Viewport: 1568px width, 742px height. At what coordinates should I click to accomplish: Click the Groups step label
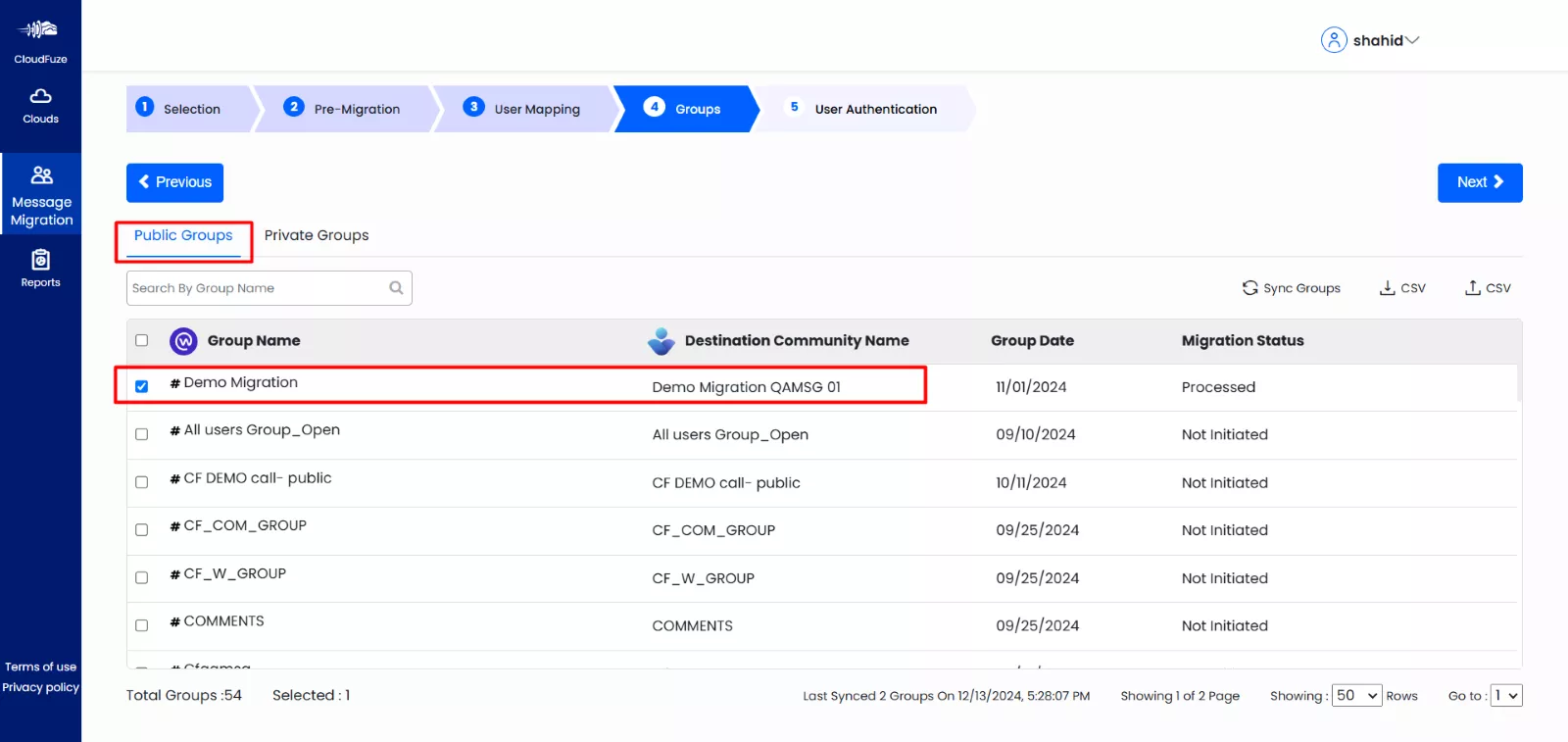[698, 109]
